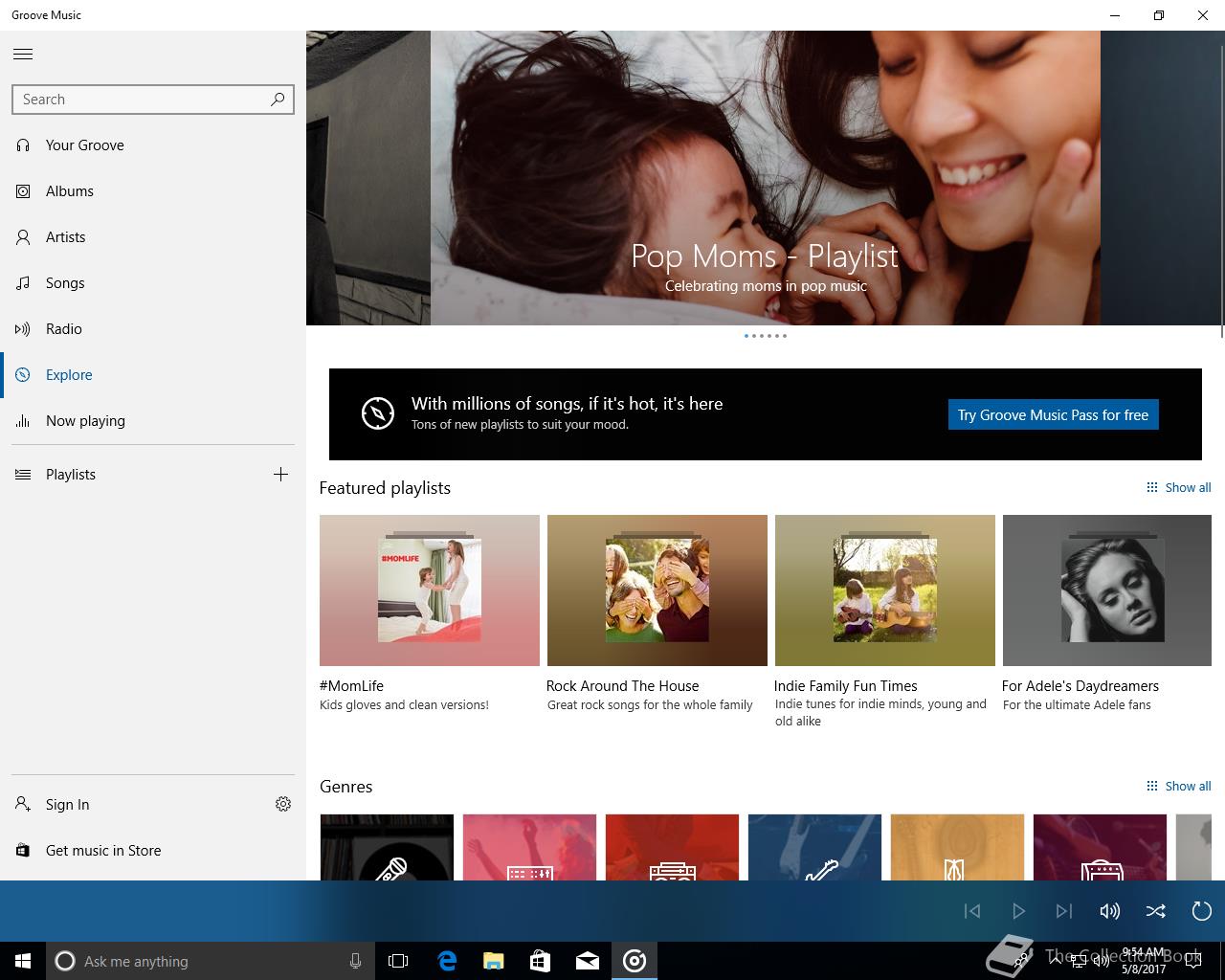The width and height of the screenshot is (1225, 980).
Task: Open Mail app from taskbar
Action: [588, 961]
